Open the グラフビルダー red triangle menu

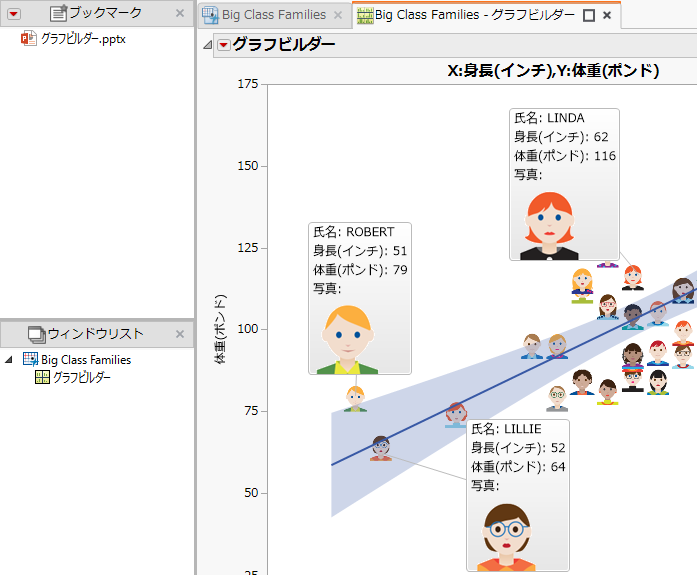point(224,45)
